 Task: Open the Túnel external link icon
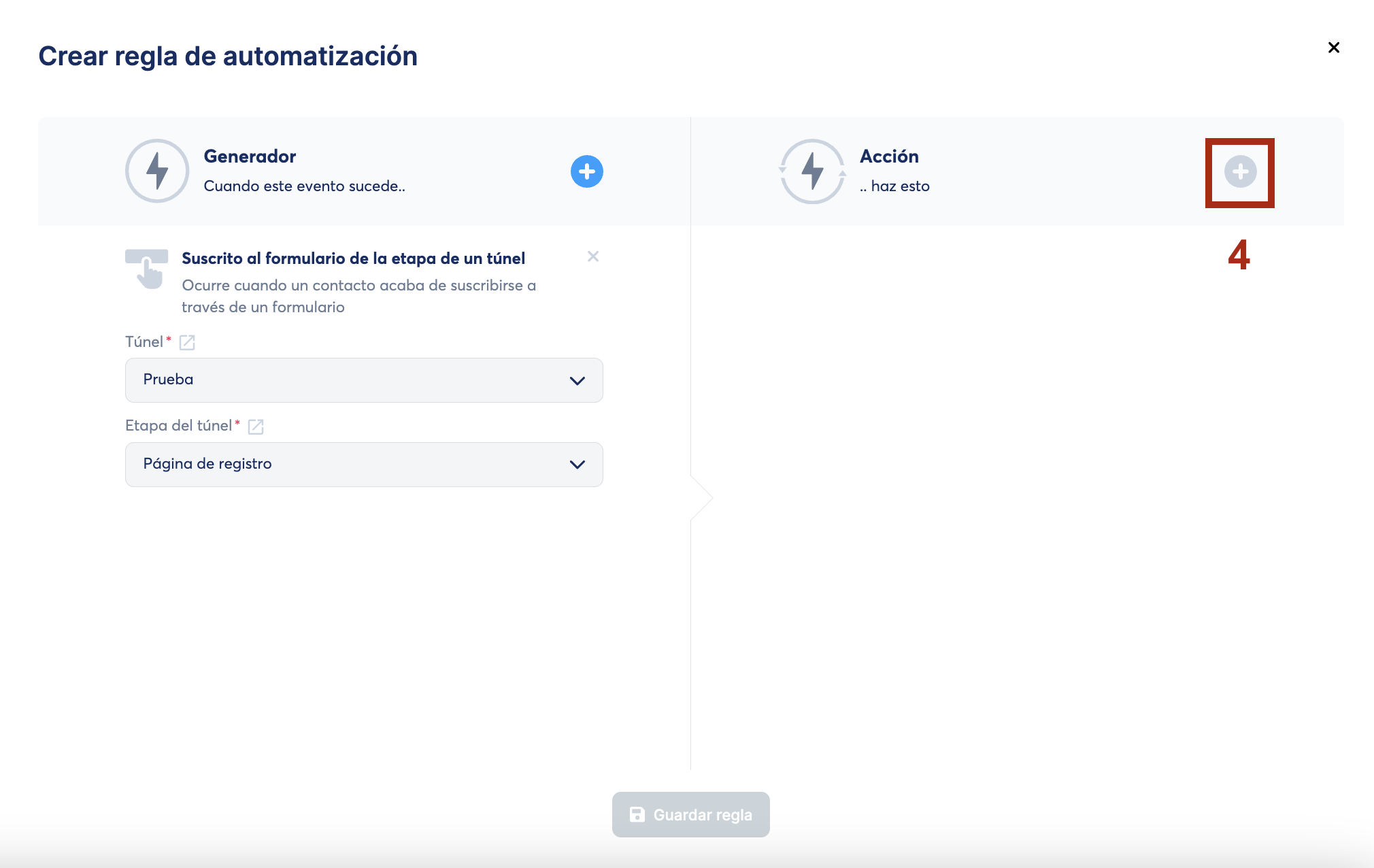point(187,342)
